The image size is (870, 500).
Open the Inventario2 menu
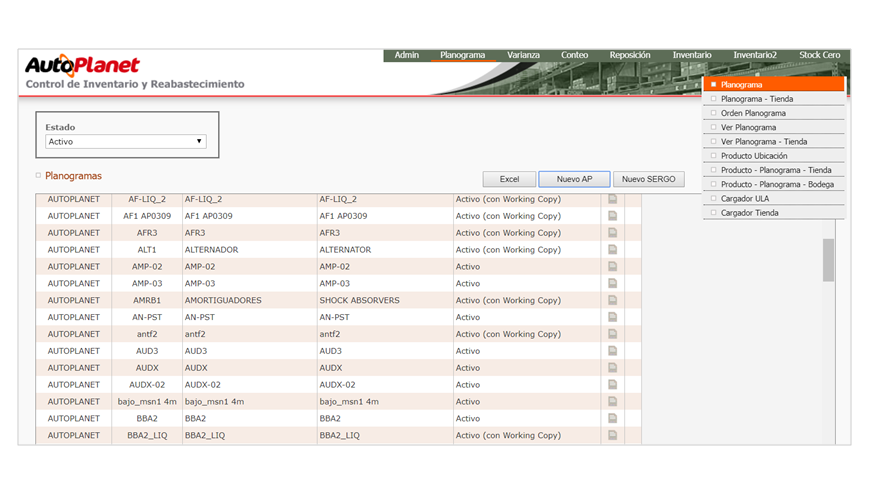755,55
